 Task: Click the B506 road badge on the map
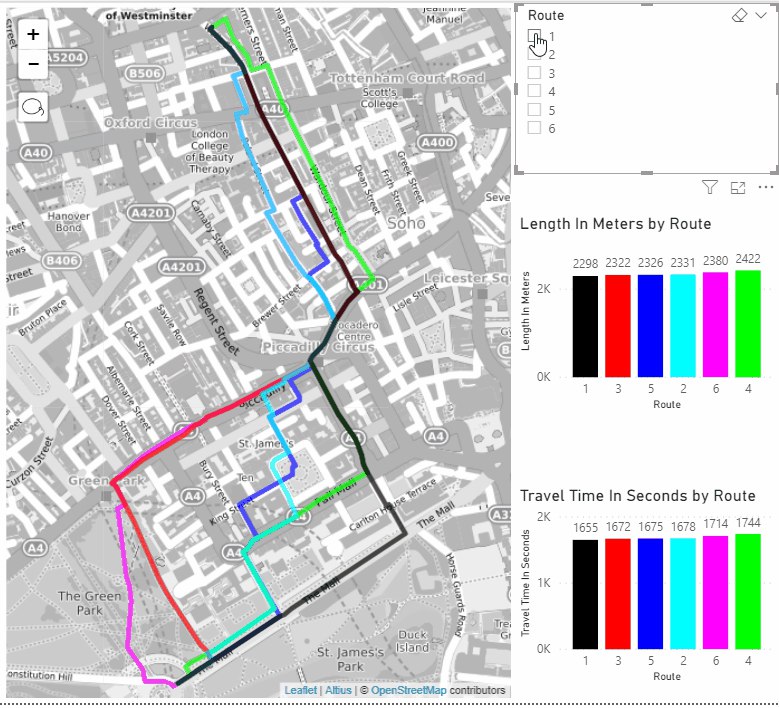[145, 74]
